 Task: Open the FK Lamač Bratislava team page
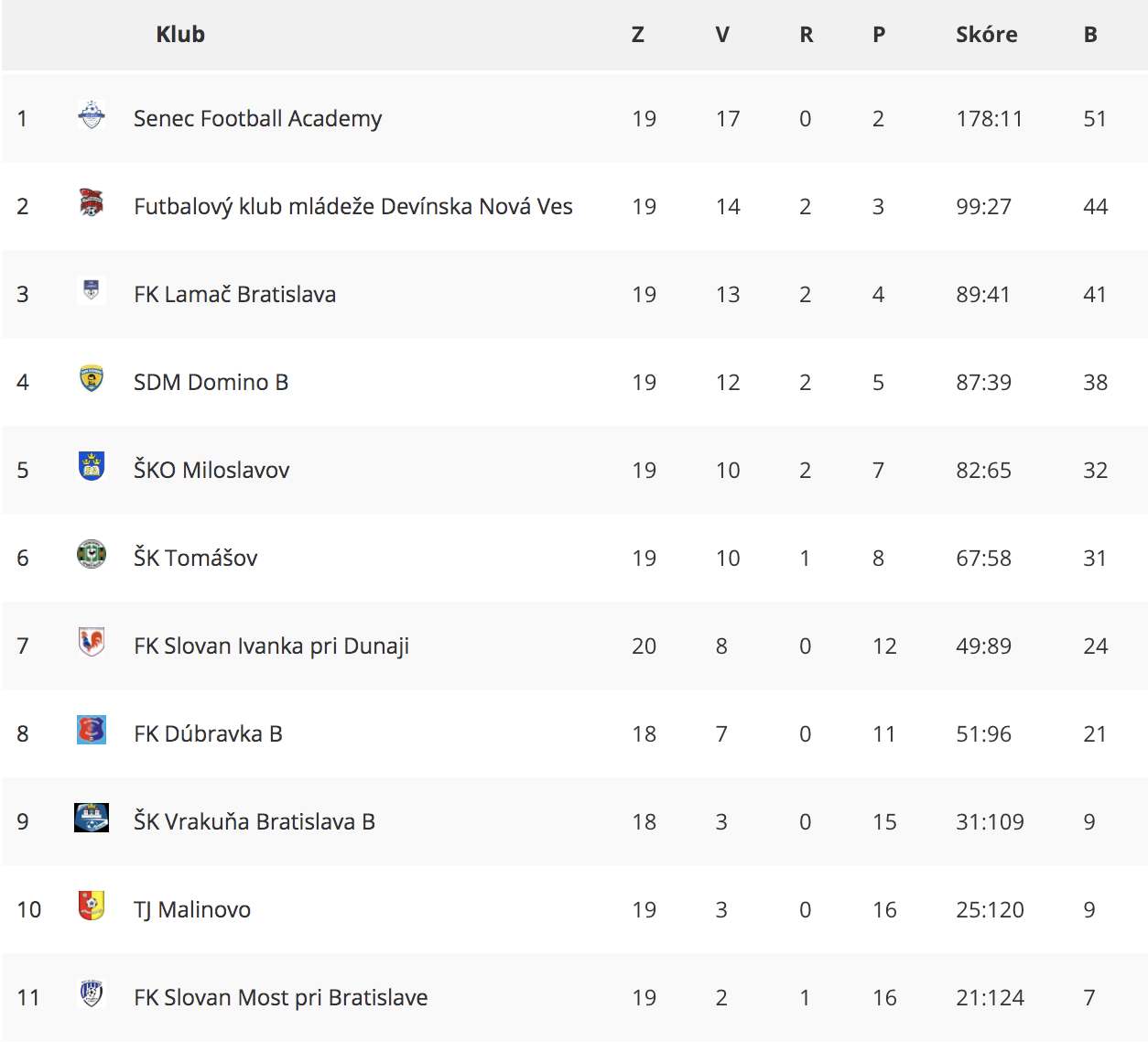[x=234, y=294]
